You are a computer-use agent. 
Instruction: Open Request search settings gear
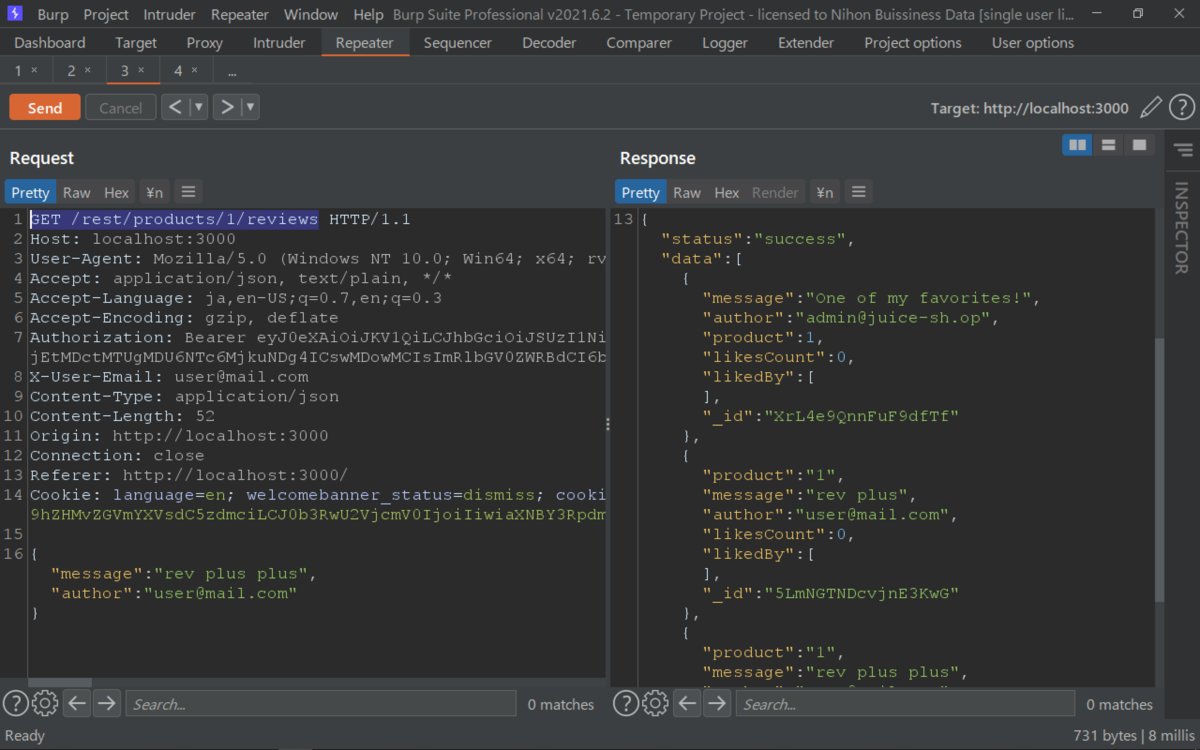pos(44,703)
